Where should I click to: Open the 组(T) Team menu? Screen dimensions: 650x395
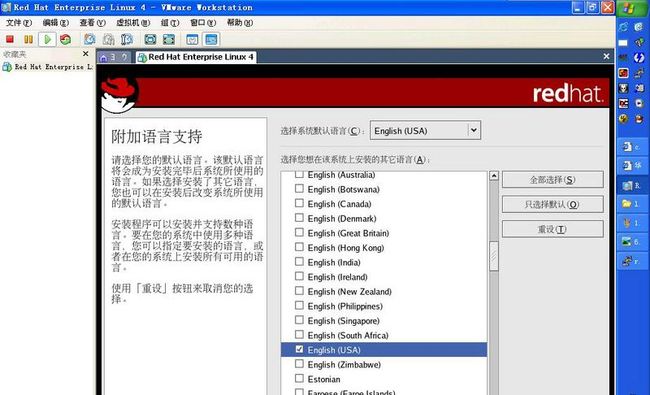(170, 23)
